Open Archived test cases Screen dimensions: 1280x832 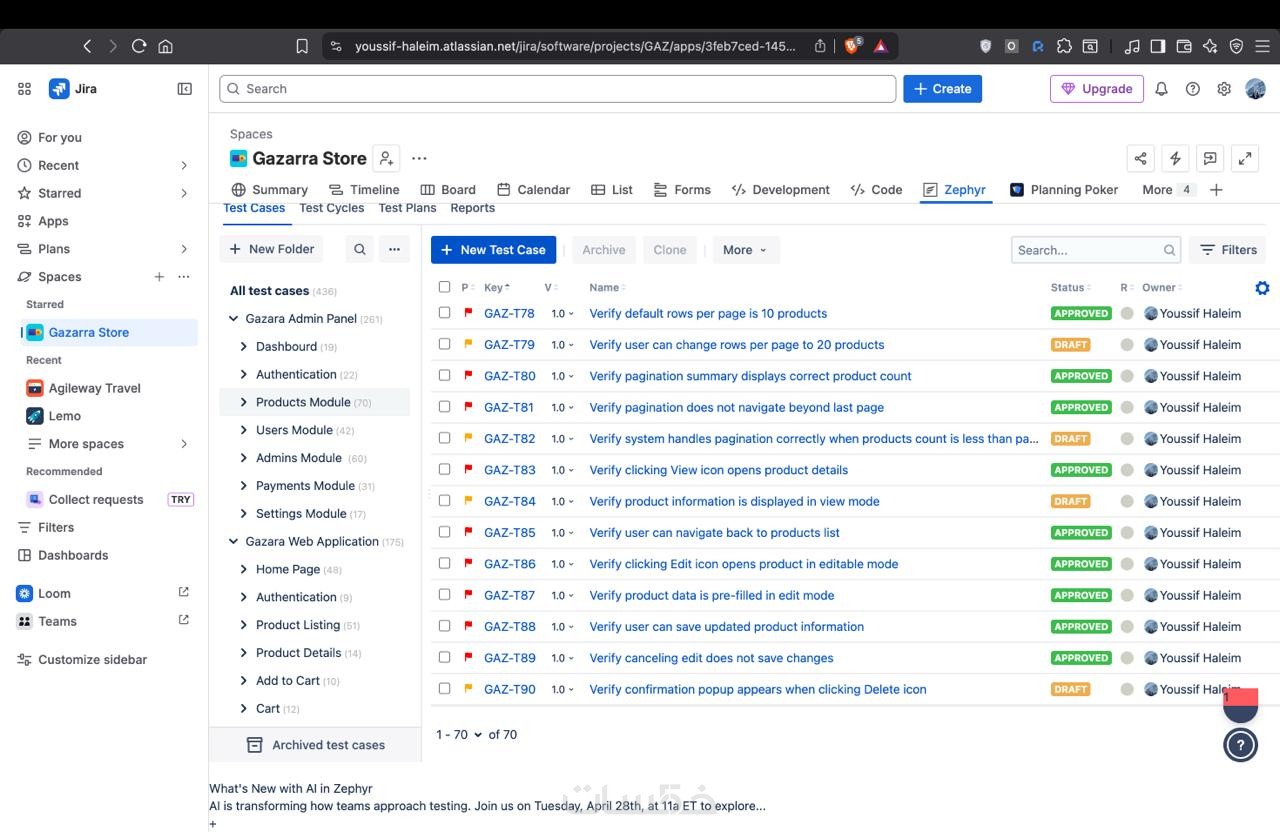(315, 745)
